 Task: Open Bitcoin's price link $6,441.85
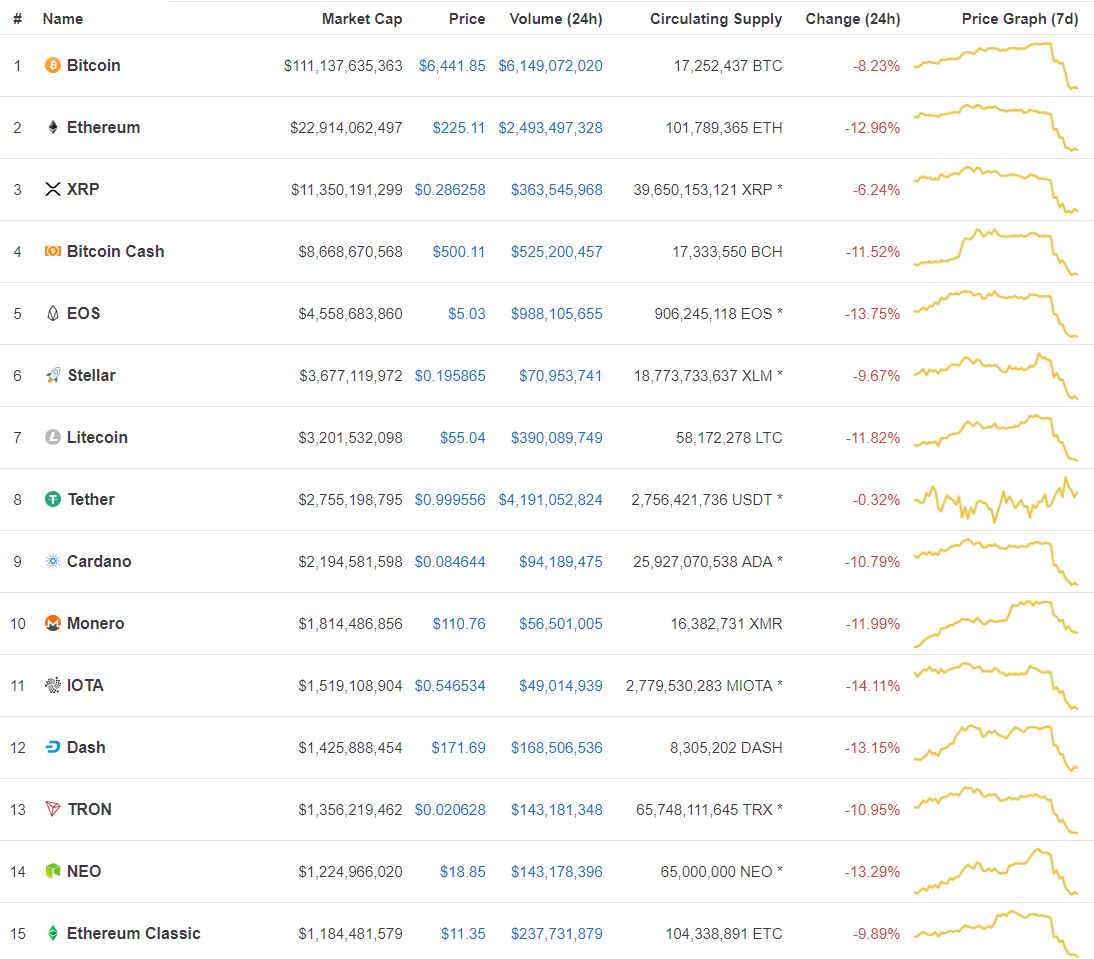tap(454, 65)
